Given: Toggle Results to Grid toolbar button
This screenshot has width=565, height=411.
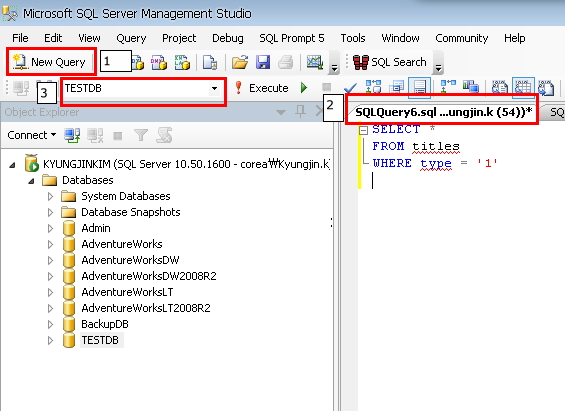Looking at the screenshot, I should pos(523,87).
